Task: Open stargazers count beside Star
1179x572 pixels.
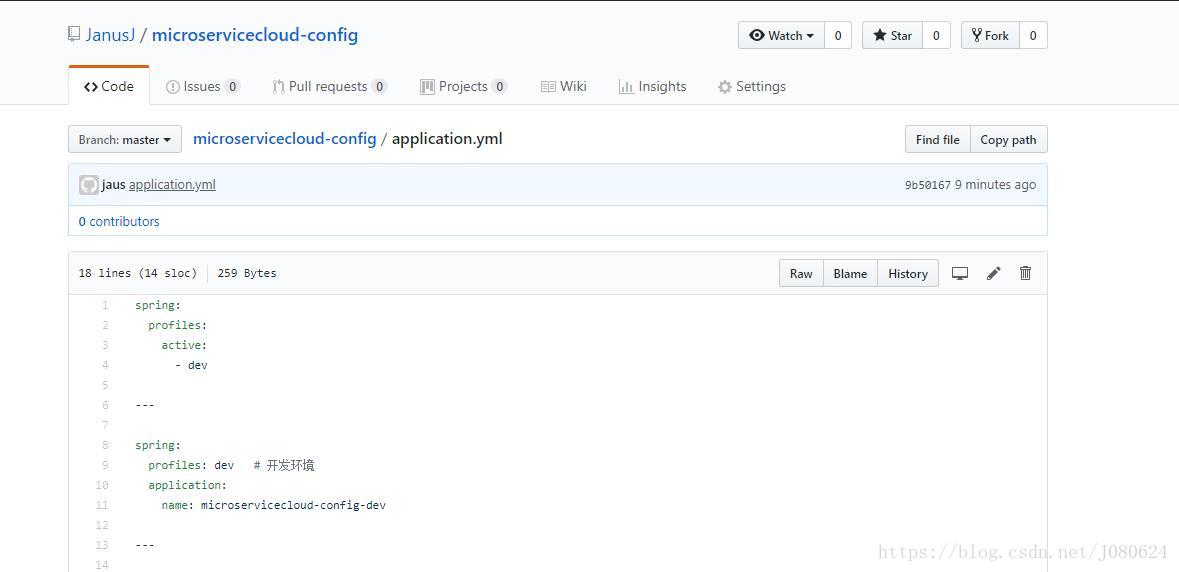Action: pyautogui.click(x=936, y=35)
